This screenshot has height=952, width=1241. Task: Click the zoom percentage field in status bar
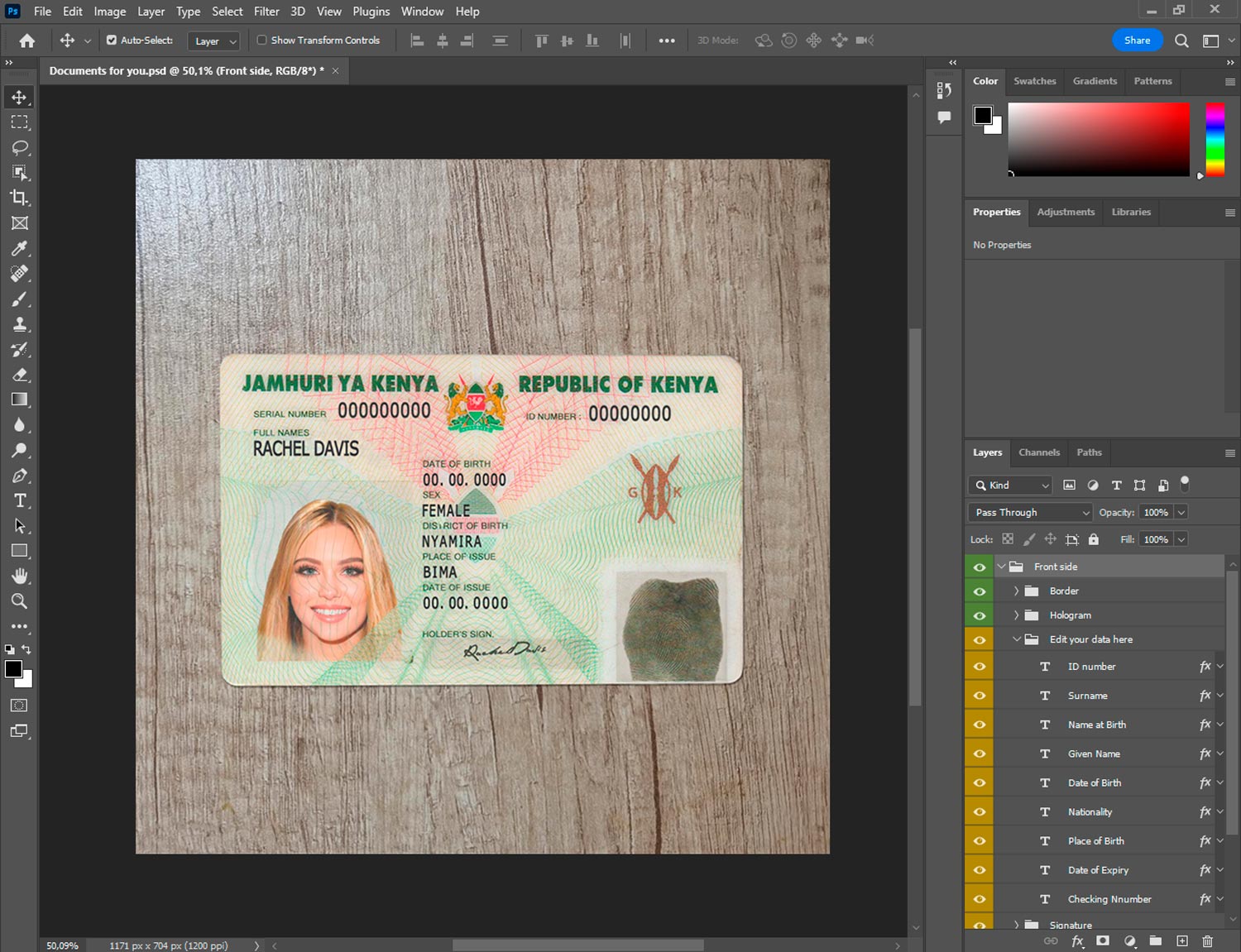pyautogui.click(x=63, y=945)
